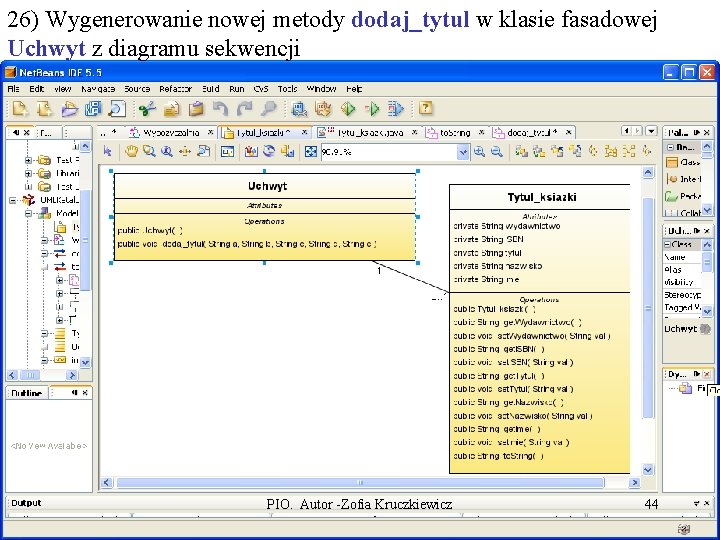Click the Build Main Project icon

tap(299, 109)
